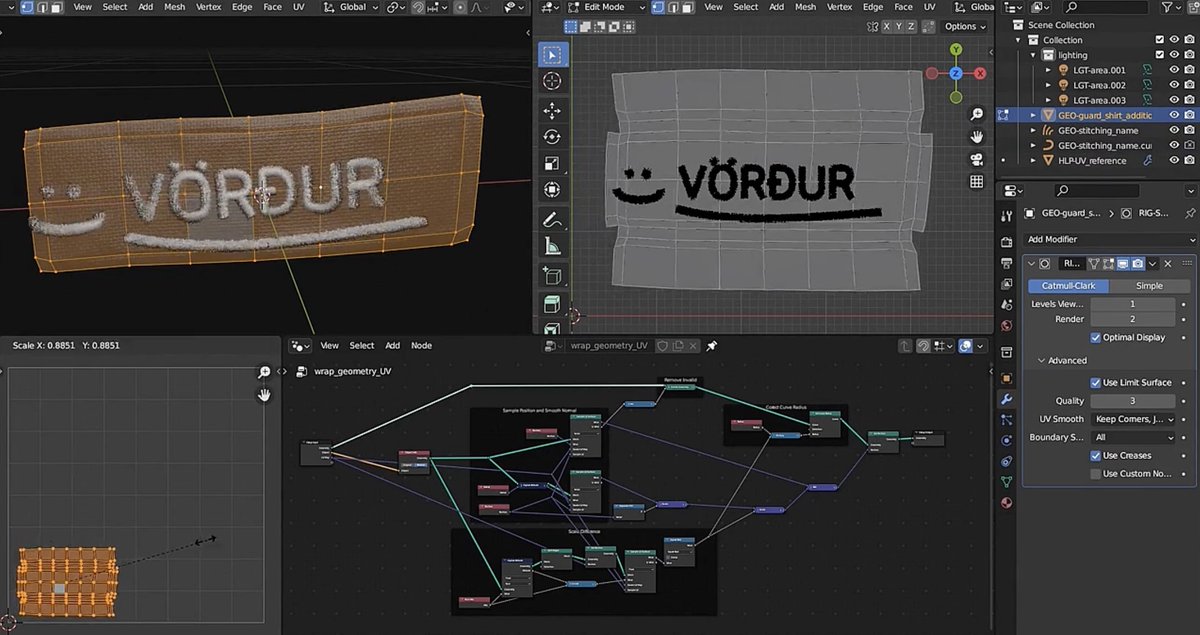Open the Node menu in node editor
This screenshot has width=1200, height=635.
(421, 345)
